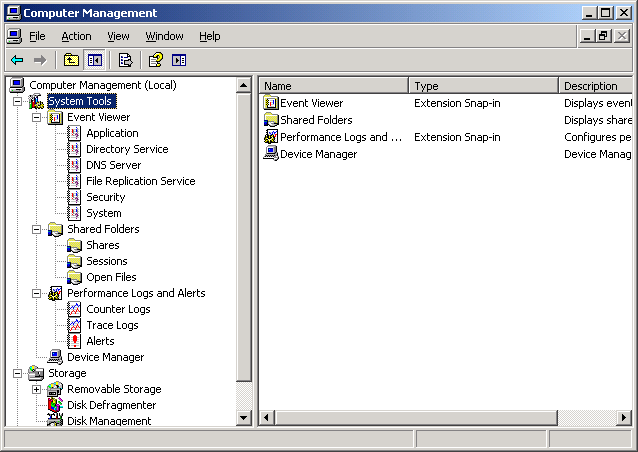This screenshot has width=638, height=452.
Task: Click the tree pane scroll down arrow
Action: tap(243, 418)
